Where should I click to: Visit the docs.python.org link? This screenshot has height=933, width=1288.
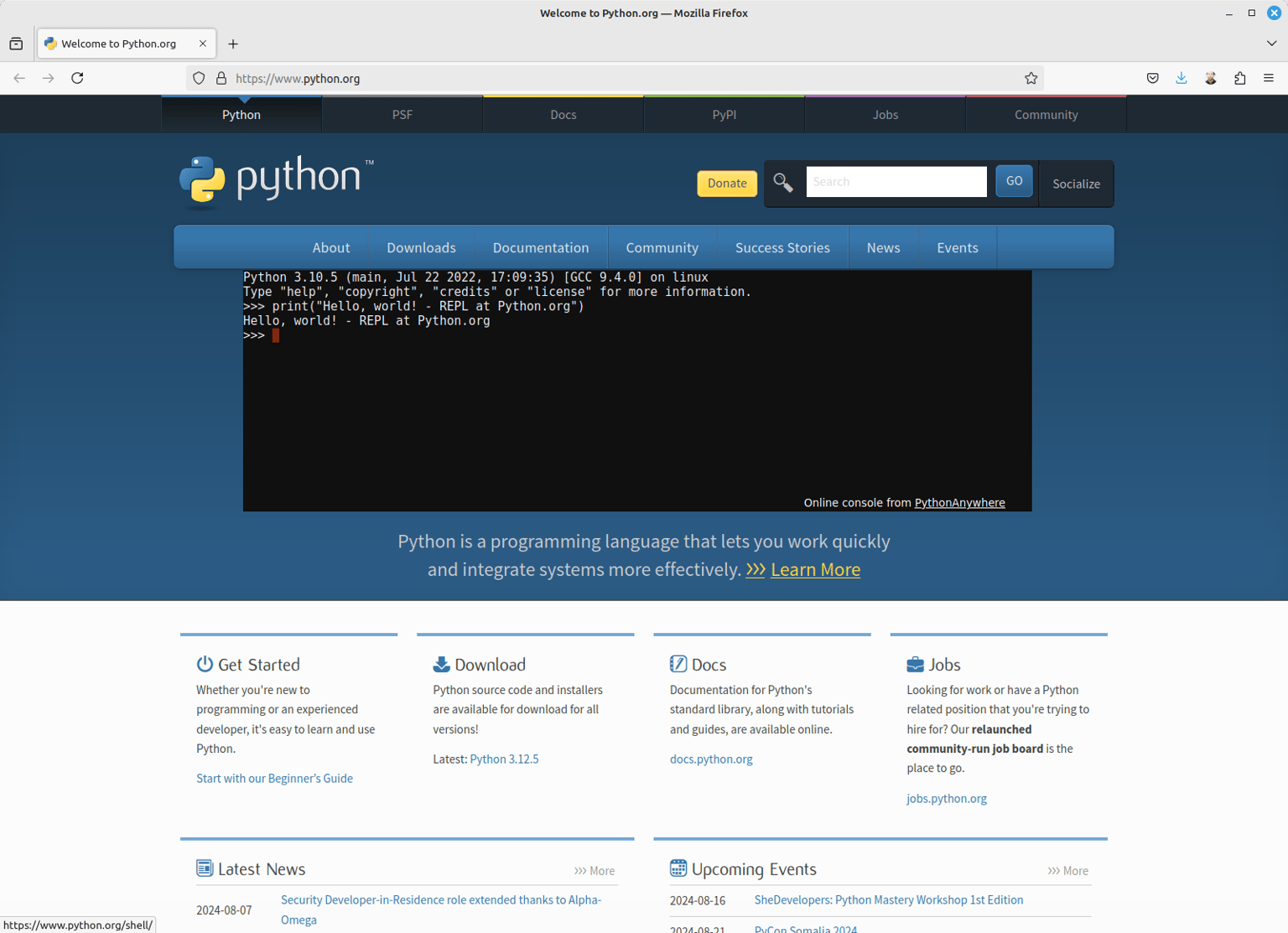711,759
